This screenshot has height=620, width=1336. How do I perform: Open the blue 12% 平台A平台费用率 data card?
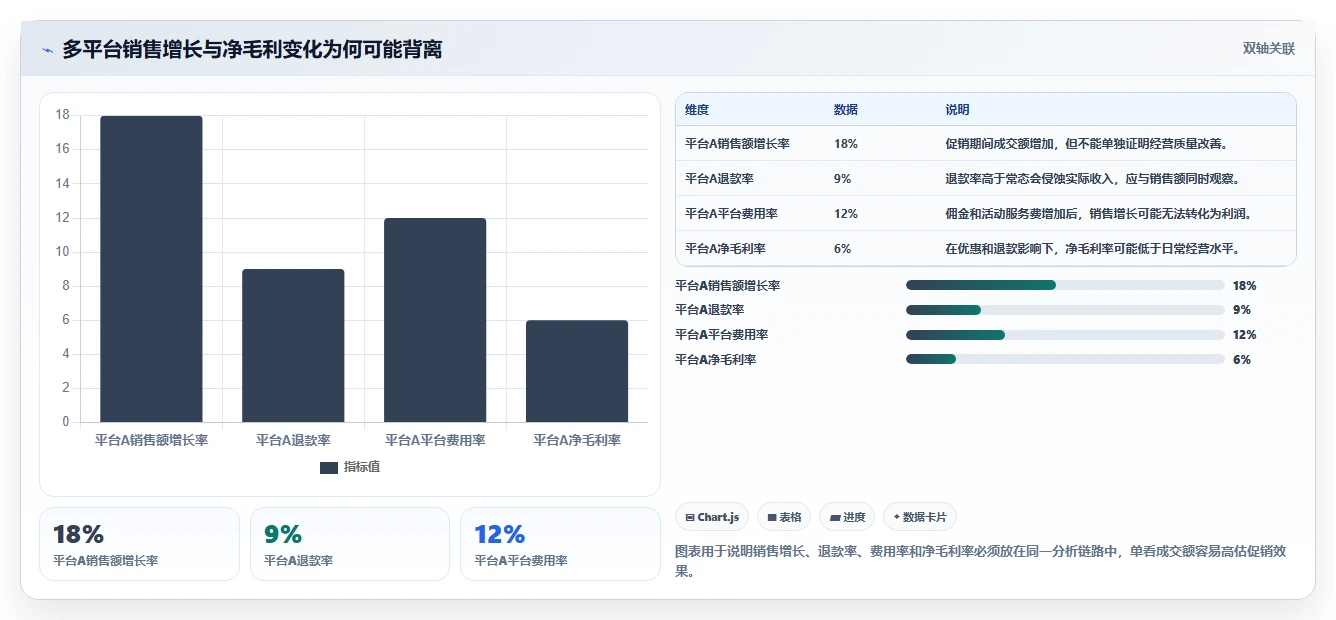coord(560,544)
